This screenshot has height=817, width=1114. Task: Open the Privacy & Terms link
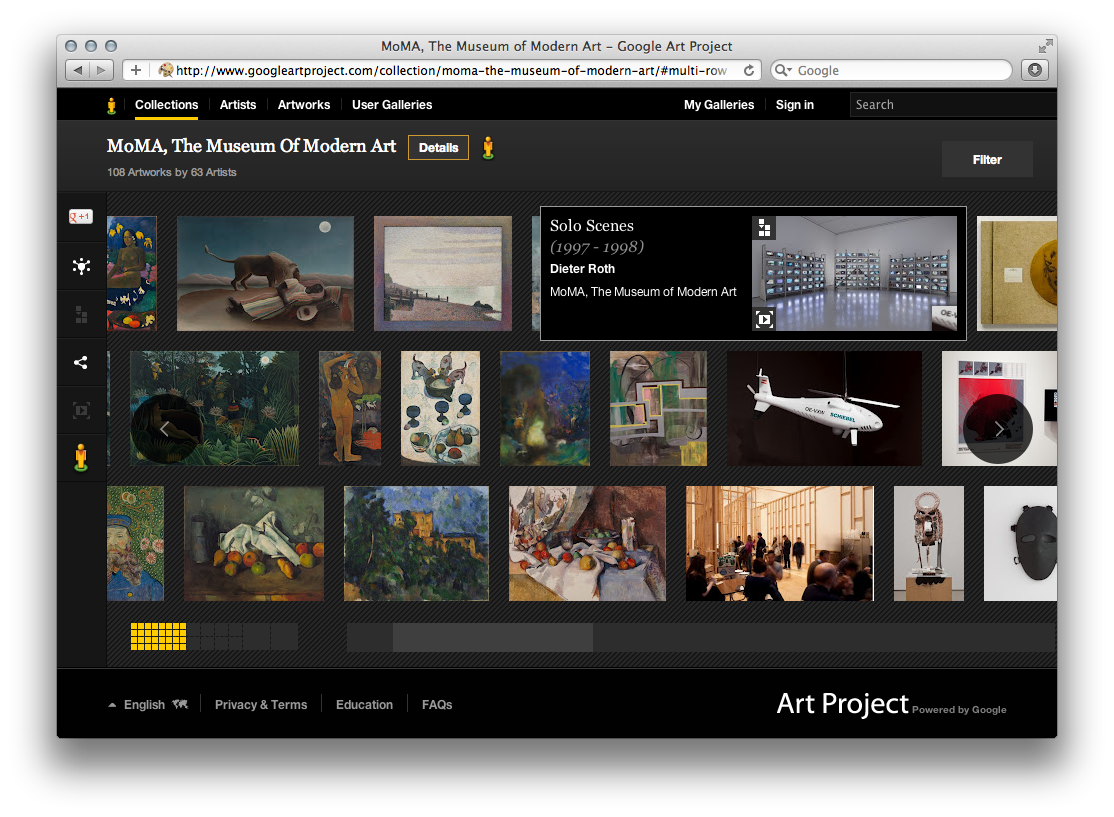coord(261,704)
